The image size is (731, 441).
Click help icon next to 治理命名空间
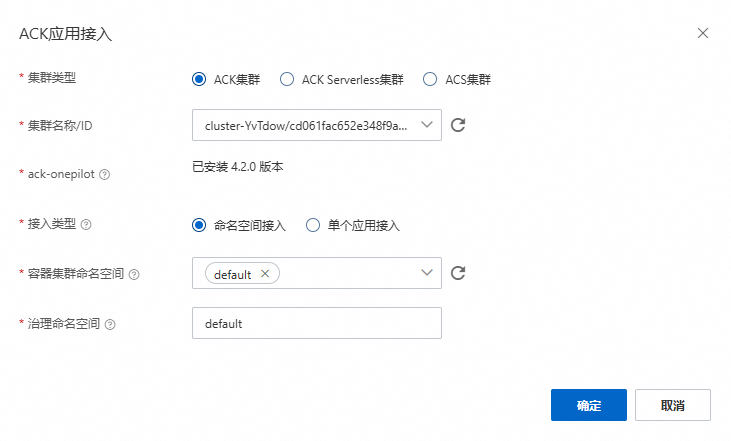pyautogui.click(x=110, y=324)
